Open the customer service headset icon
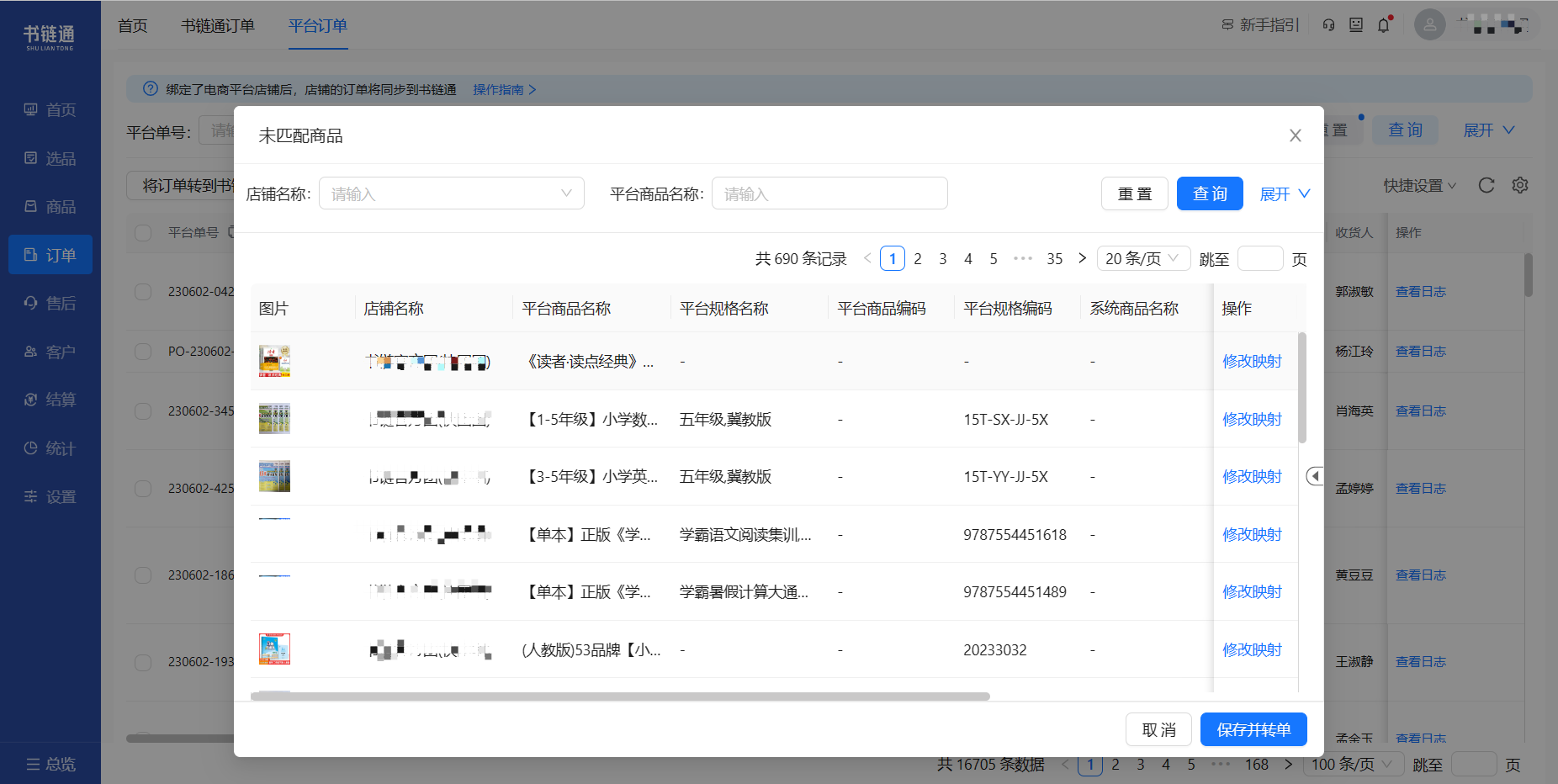 click(x=1328, y=25)
